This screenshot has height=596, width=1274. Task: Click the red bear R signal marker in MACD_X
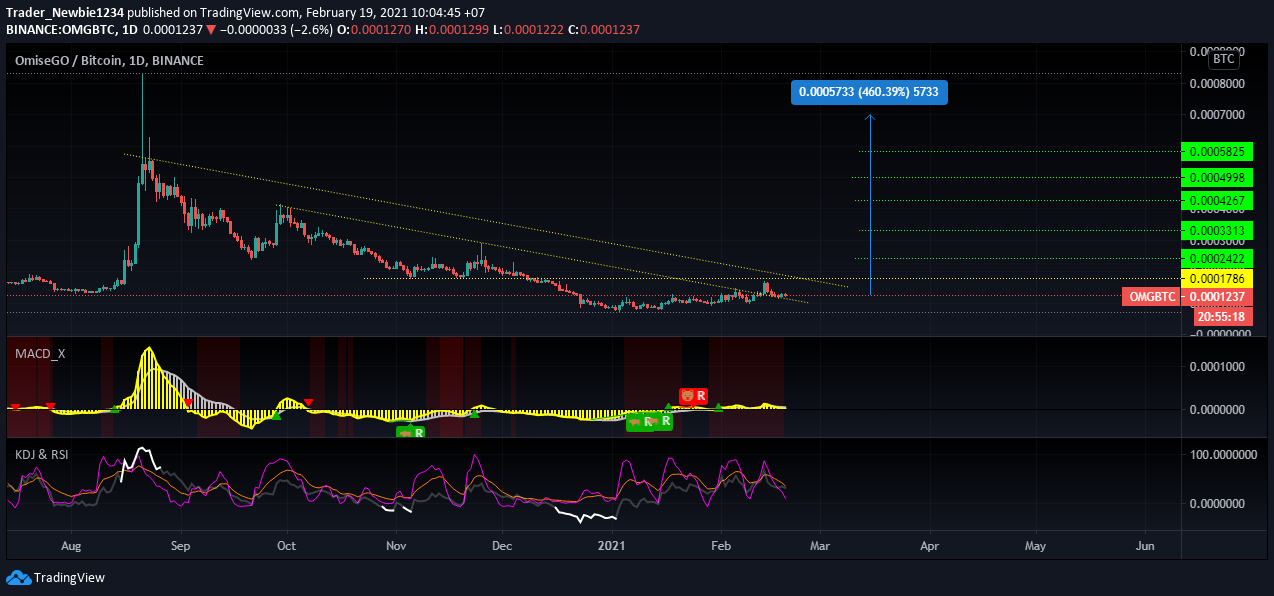(x=693, y=396)
